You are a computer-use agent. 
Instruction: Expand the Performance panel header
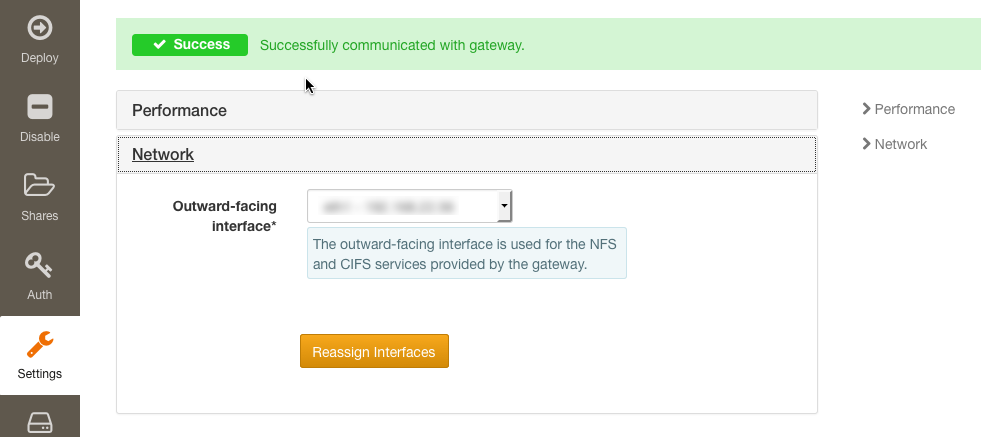tap(467, 110)
